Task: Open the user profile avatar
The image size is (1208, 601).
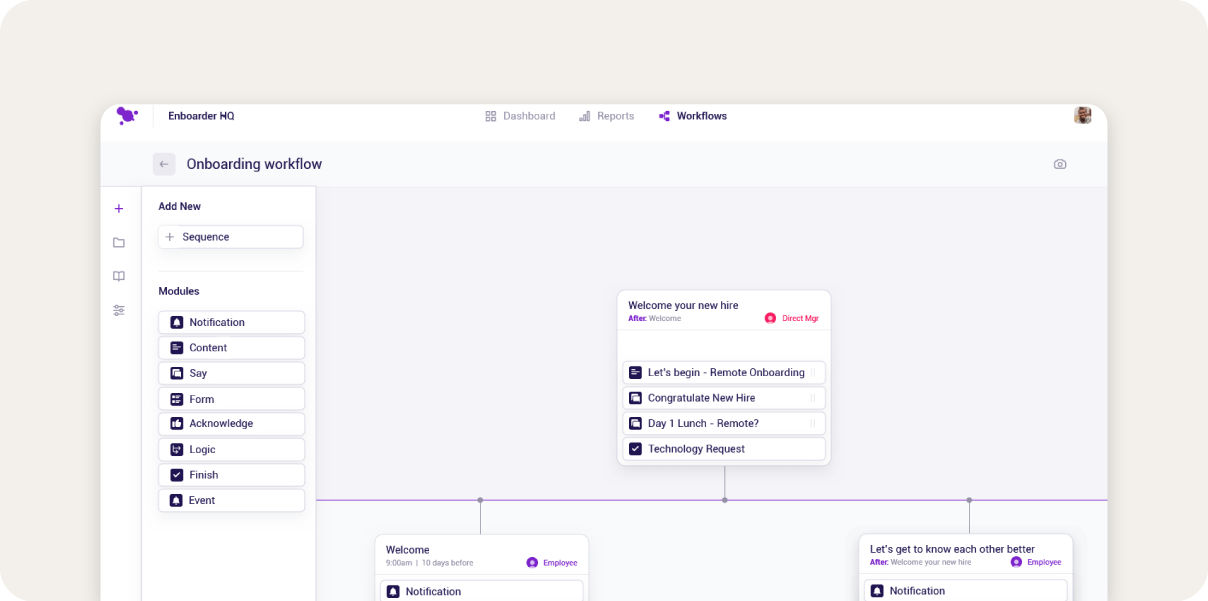Action: 1083,115
